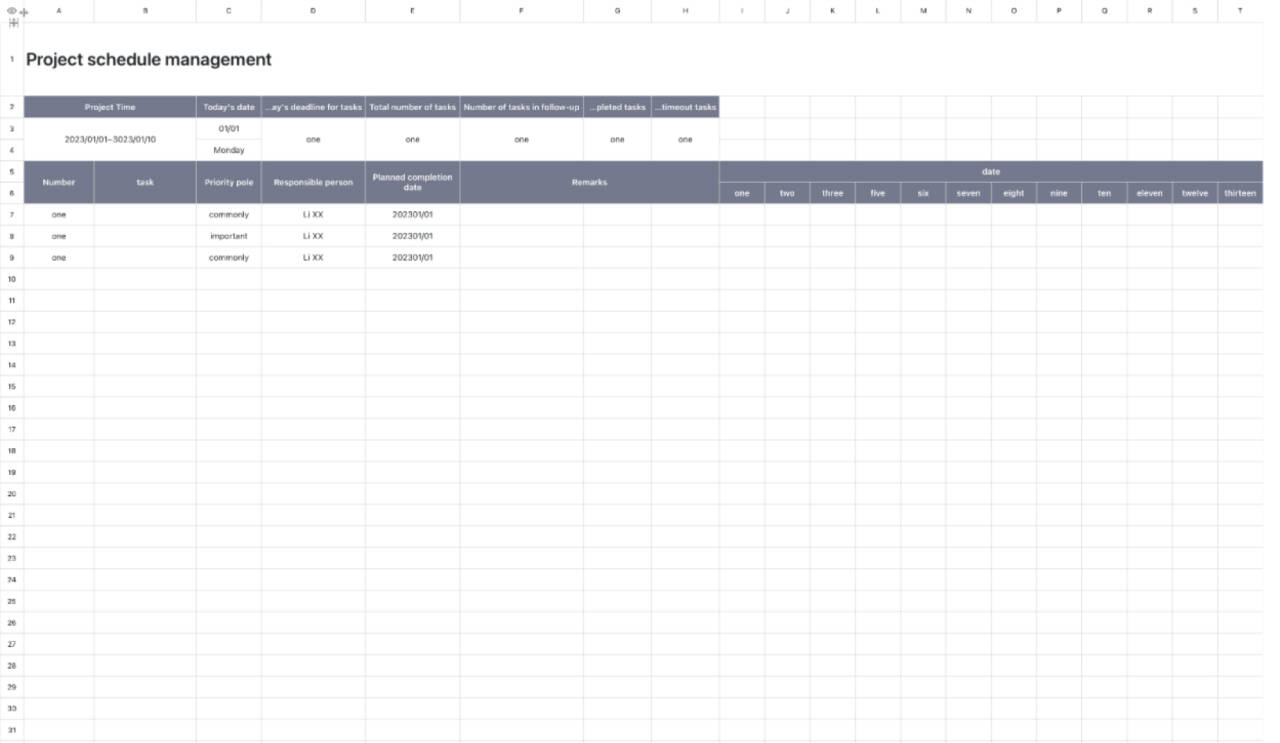Select the 'two' date column header
Screen dimensions: 1280x743
coord(787,193)
